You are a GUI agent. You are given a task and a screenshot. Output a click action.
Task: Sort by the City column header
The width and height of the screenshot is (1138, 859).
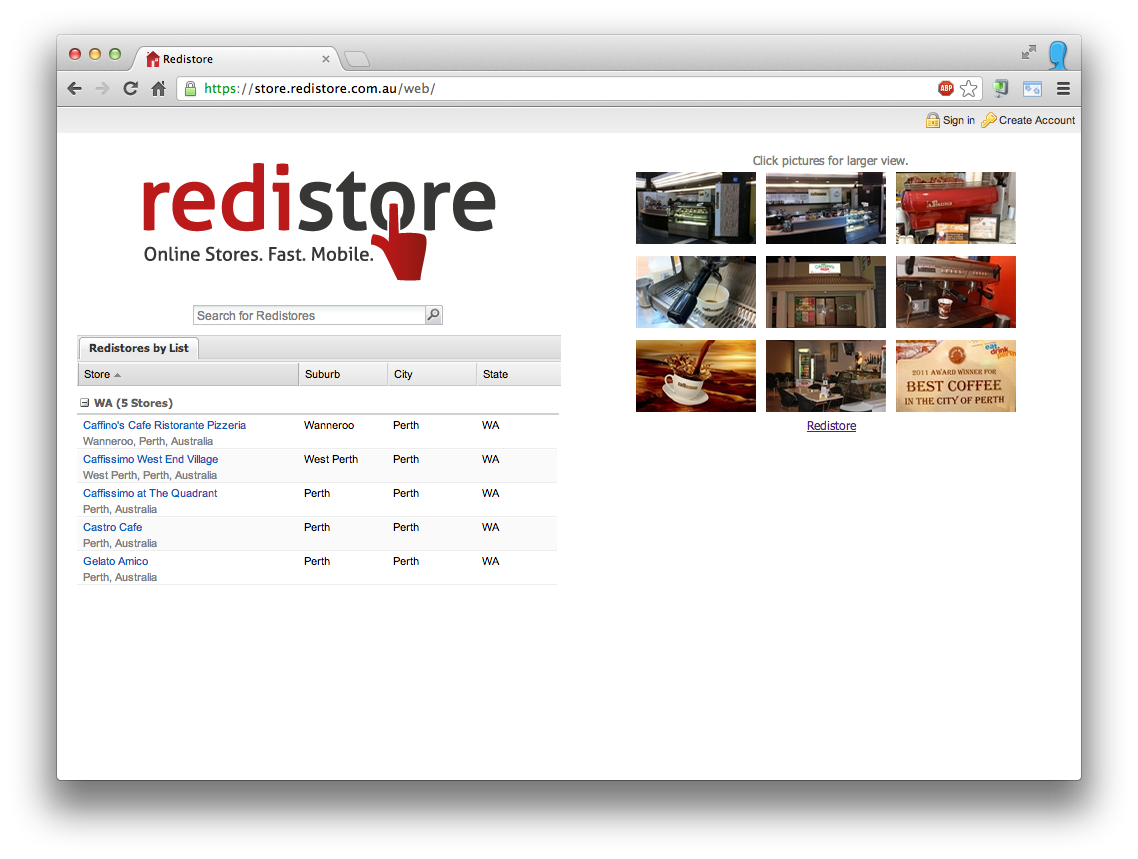click(x=433, y=374)
